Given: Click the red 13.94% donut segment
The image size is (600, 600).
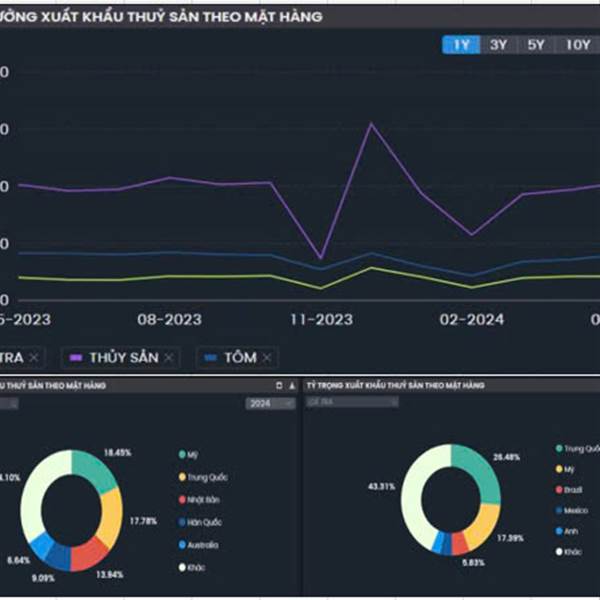Looking at the screenshot, I should click(89, 554).
